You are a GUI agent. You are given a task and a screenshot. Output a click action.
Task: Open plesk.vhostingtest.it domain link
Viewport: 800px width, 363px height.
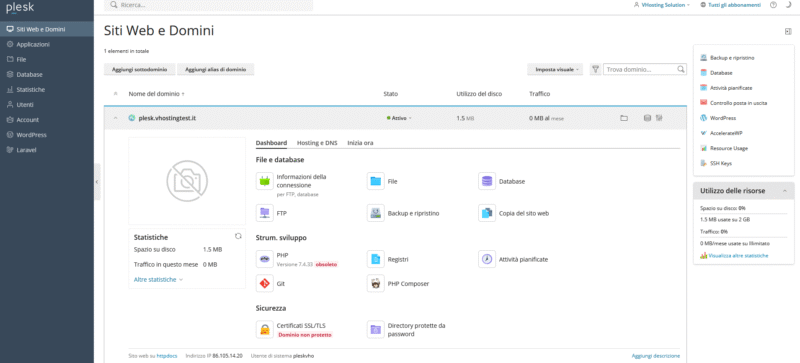click(167, 118)
